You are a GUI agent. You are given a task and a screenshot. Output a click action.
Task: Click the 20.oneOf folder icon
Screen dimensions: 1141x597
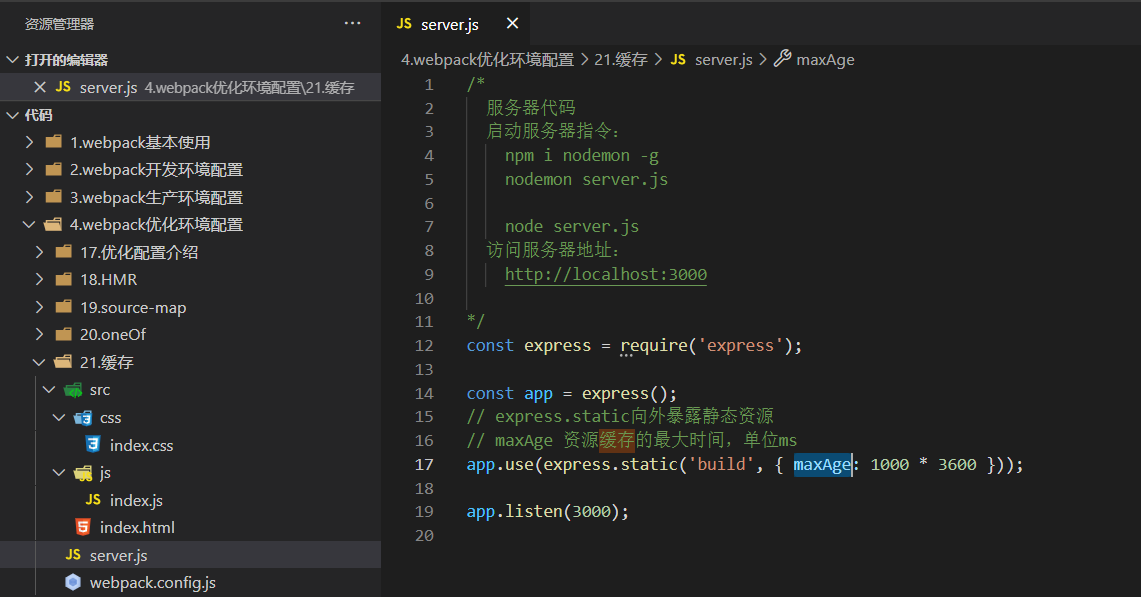click(64, 334)
